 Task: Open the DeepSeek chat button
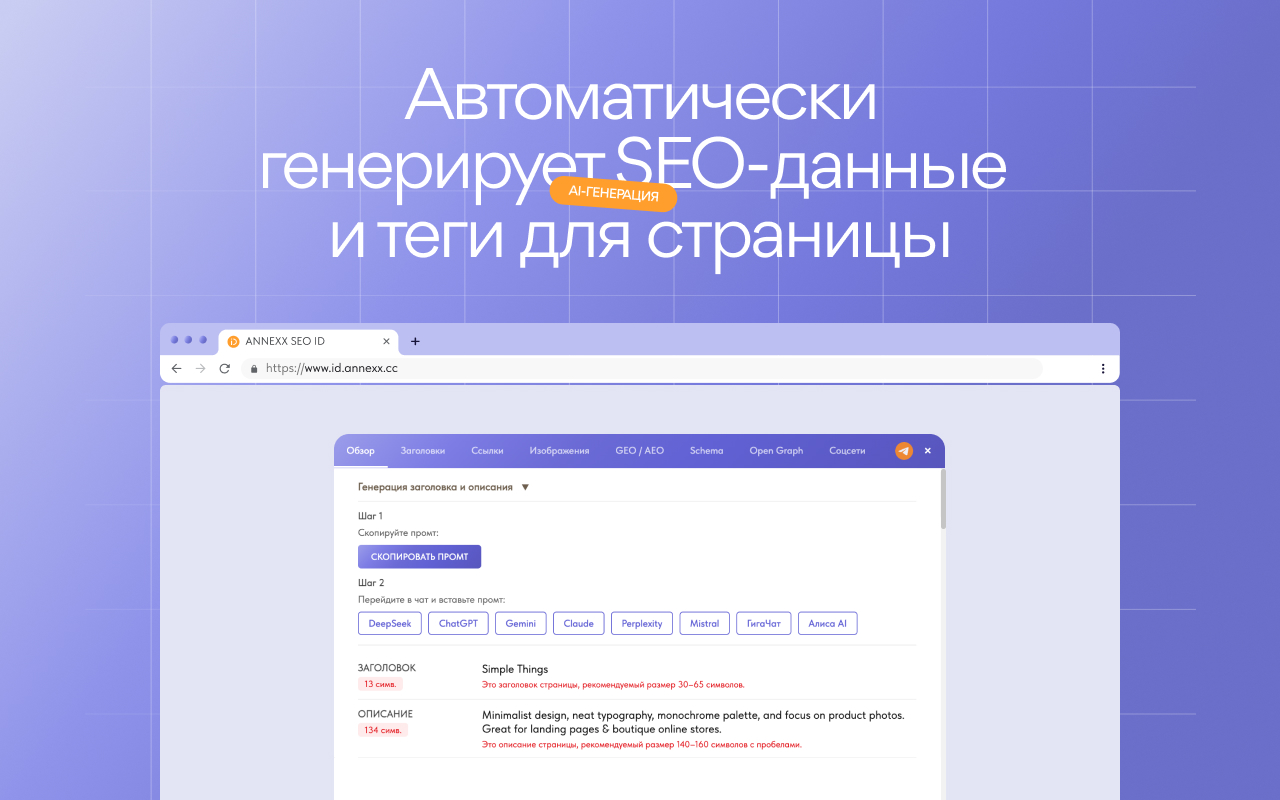click(x=390, y=623)
